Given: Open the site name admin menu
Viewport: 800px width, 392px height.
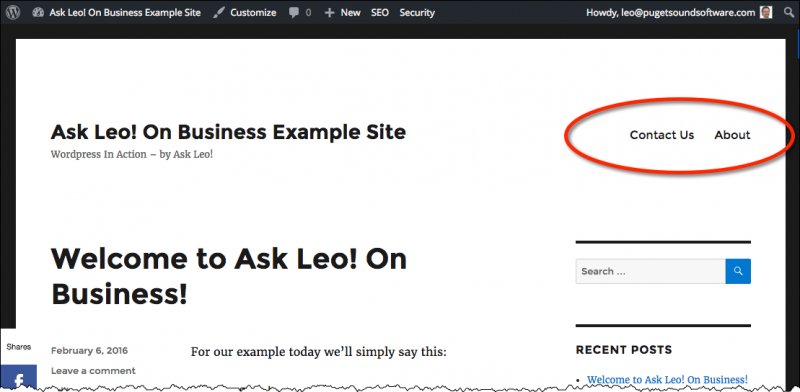Looking at the screenshot, I should 125,13.
